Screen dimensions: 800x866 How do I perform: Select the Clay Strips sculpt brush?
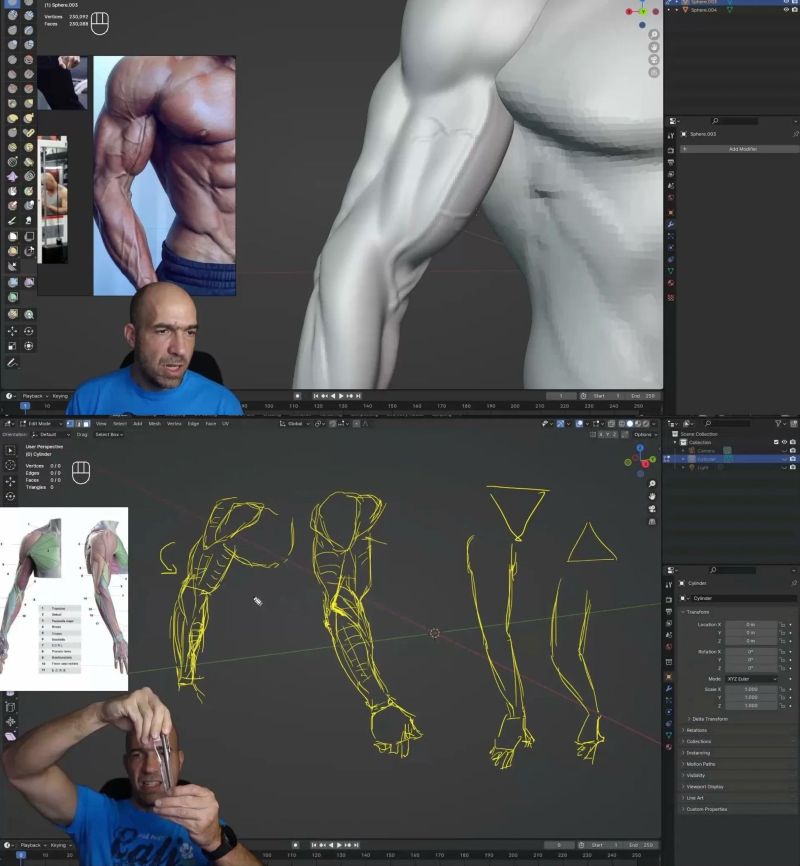point(29,15)
